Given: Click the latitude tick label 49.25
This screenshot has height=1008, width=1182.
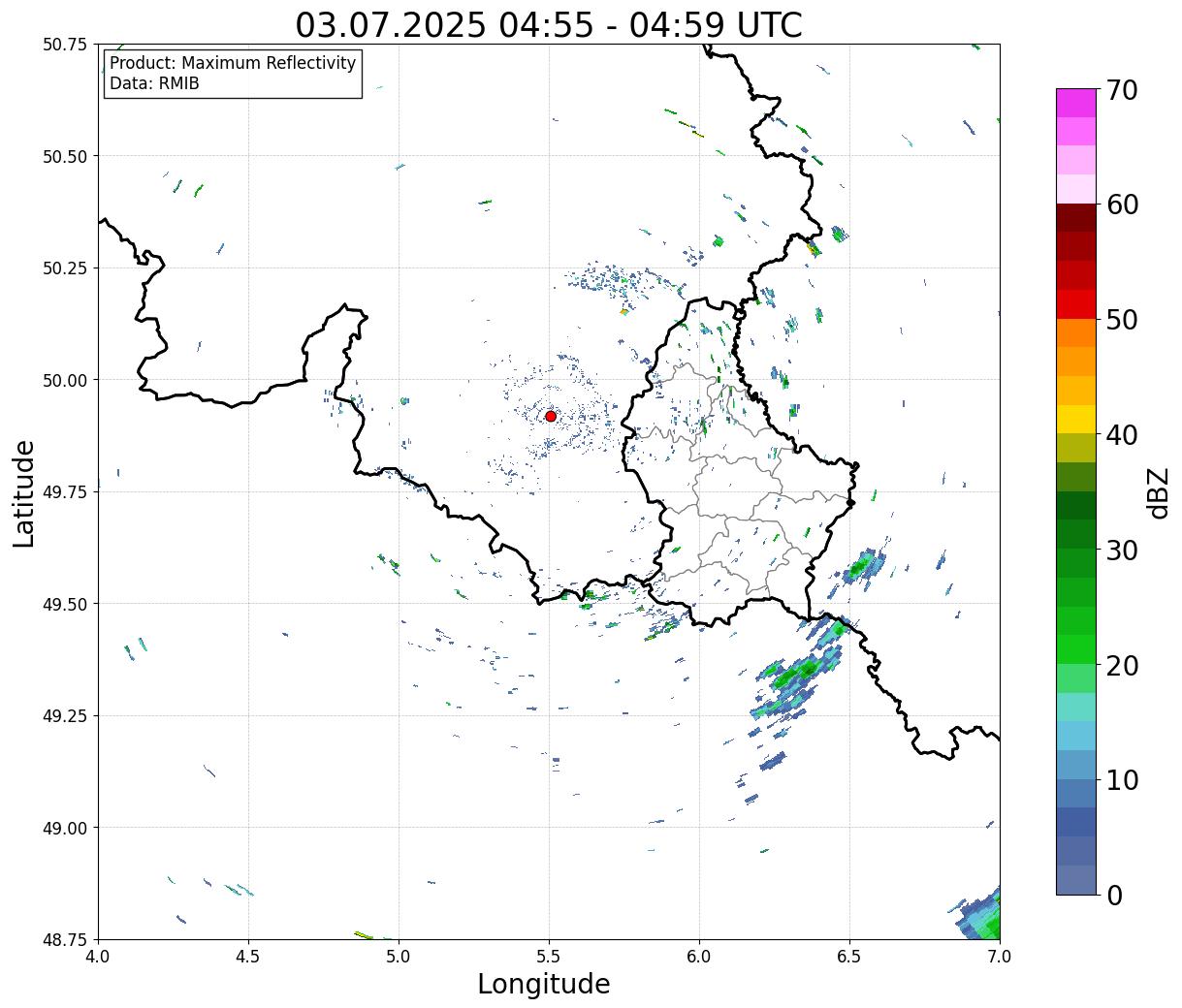Looking at the screenshot, I should pyautogui.click(x=65, y=716).
